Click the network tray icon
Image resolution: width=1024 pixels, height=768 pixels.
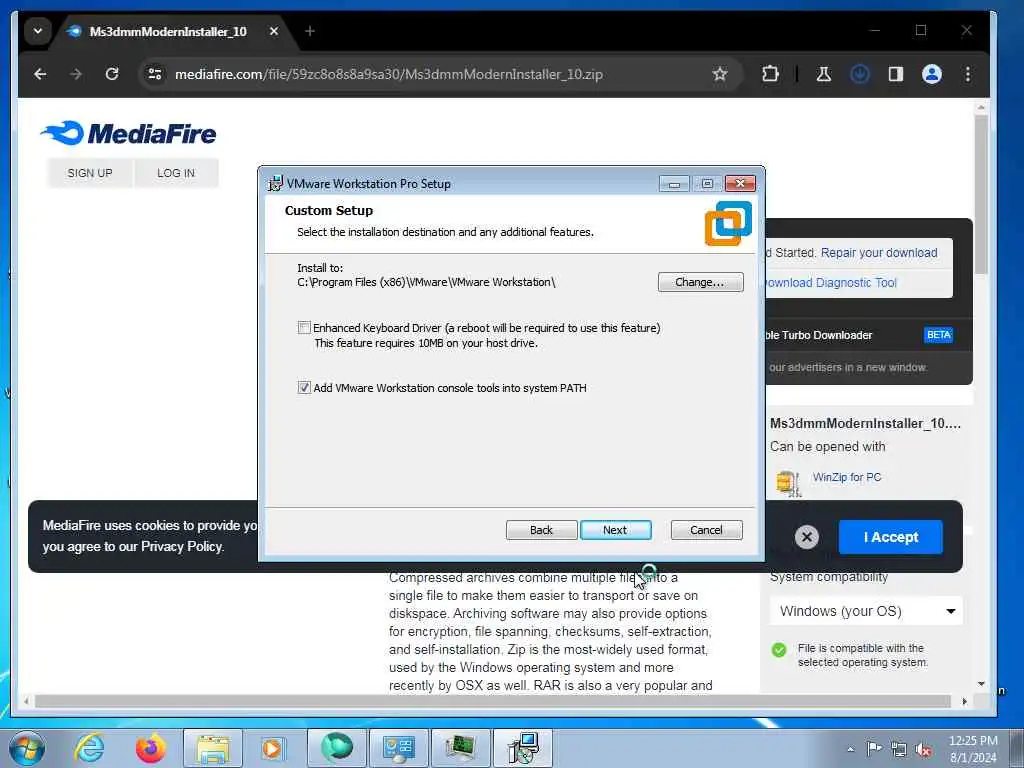(899, 749)
